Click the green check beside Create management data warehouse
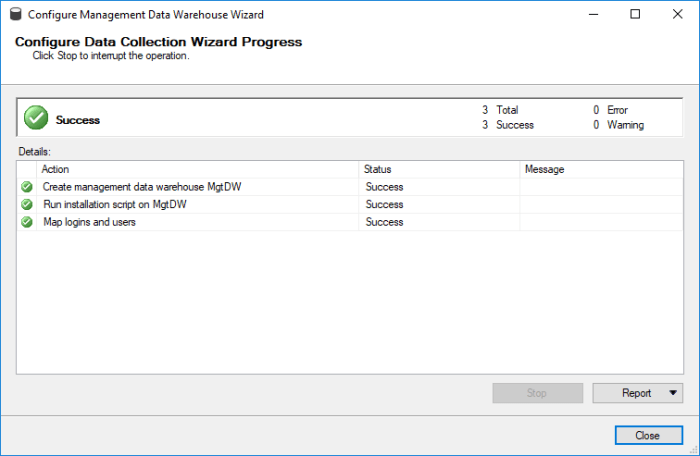The width and height of the screenshot is (700, 456). click(x=27, y=187)
